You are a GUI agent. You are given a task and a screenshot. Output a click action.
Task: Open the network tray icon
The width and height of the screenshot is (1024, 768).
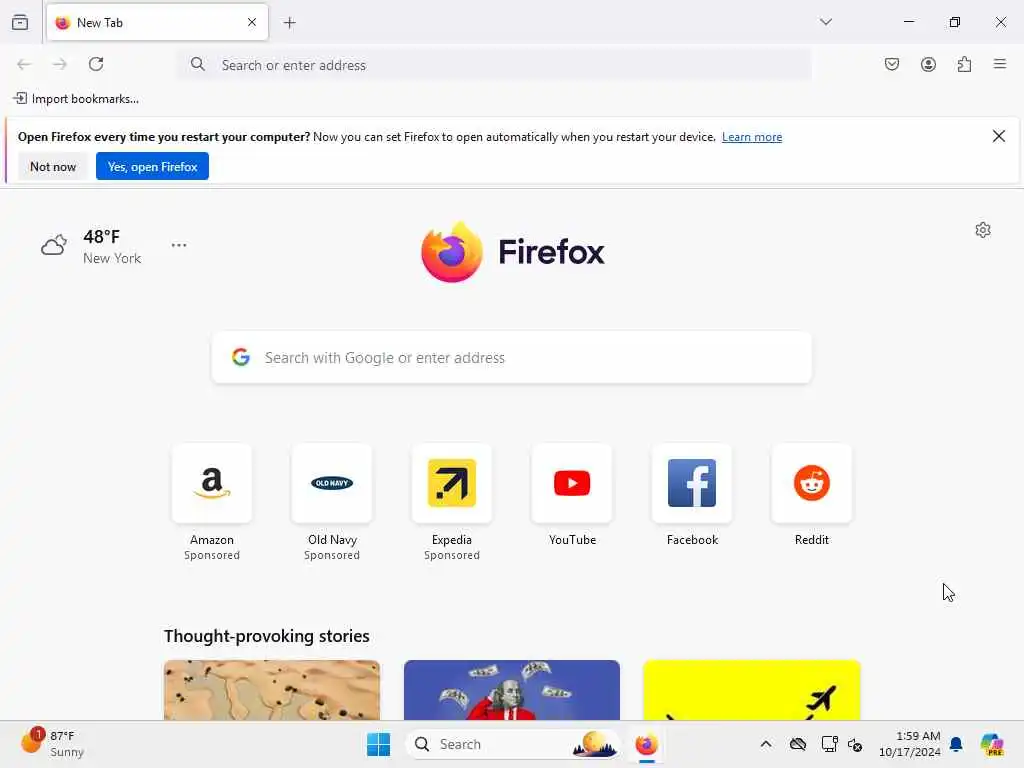829,744
